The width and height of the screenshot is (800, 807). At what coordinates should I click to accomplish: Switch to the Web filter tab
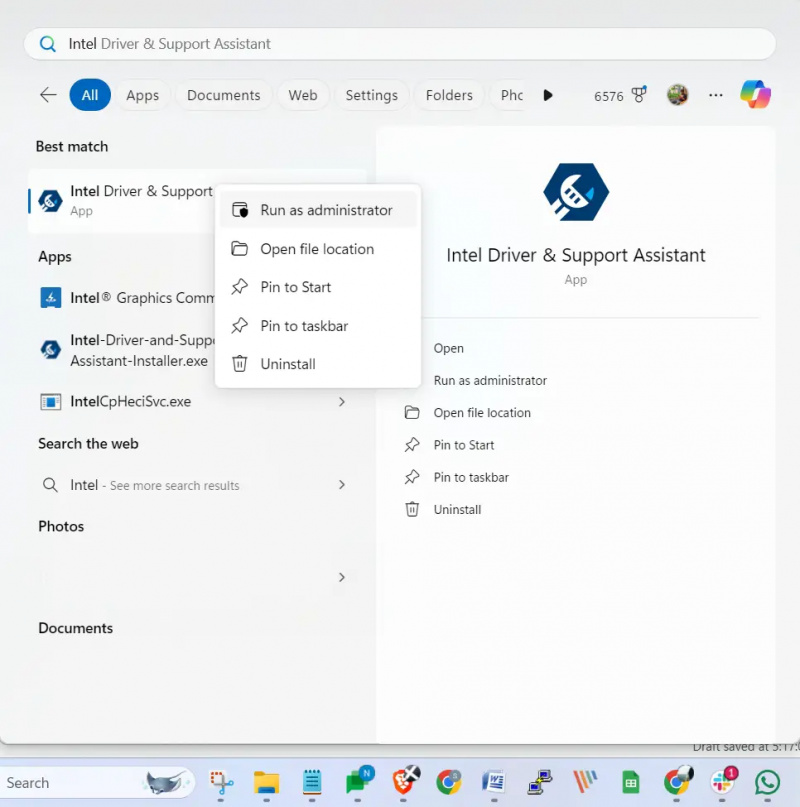pyautogui.click(x=303, y=95)
